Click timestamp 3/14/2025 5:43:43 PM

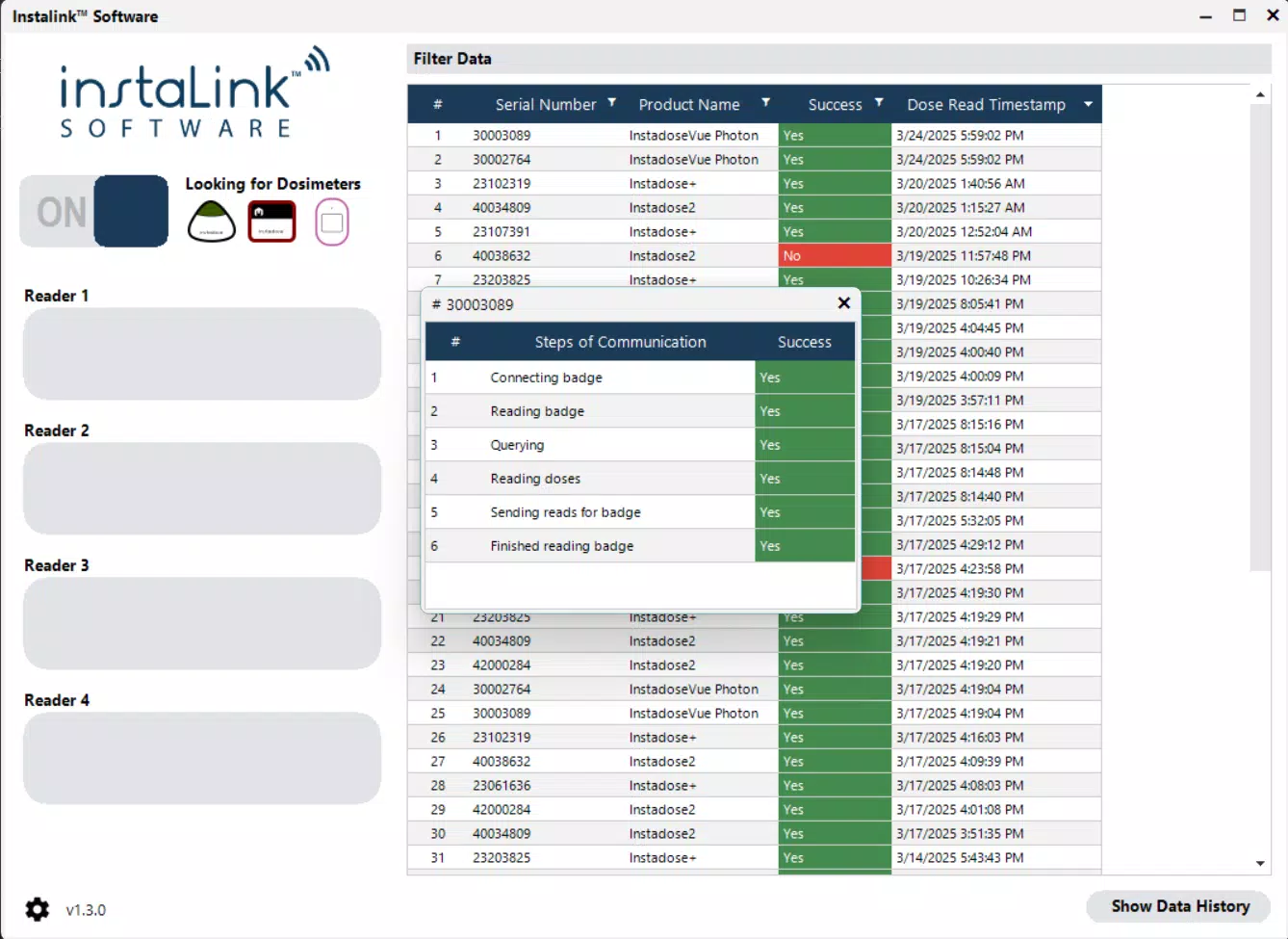[960, 858]
